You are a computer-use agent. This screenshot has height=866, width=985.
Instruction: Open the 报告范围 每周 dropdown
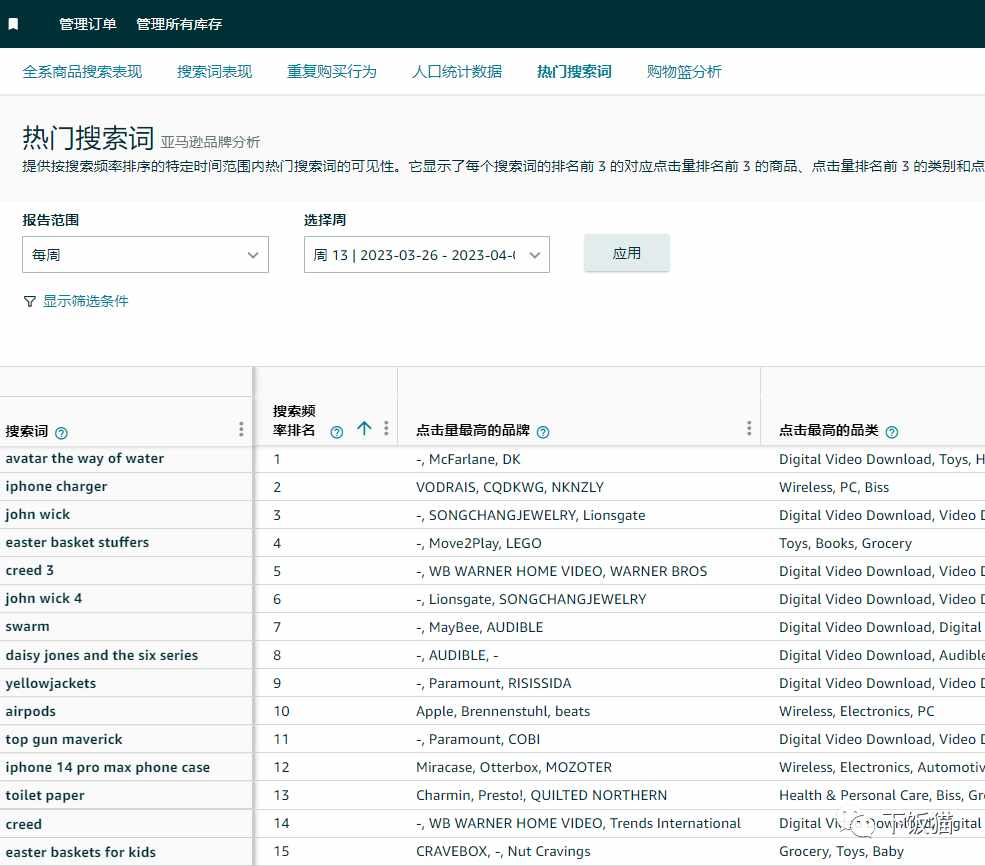tap(145, 254)
